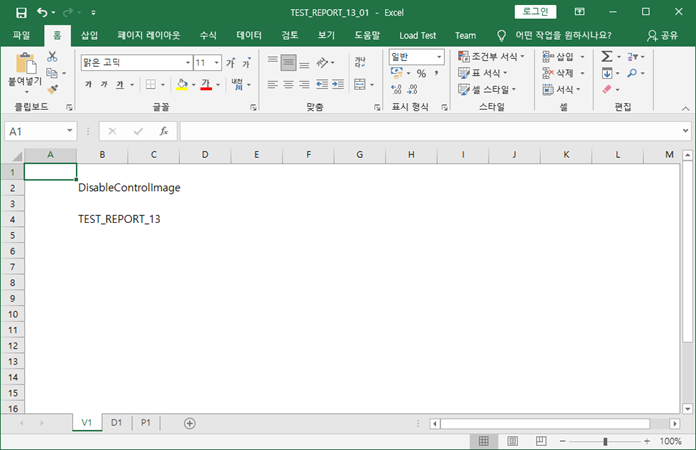
Task: Click the insert function fx icon
Action: click(163, 131)
